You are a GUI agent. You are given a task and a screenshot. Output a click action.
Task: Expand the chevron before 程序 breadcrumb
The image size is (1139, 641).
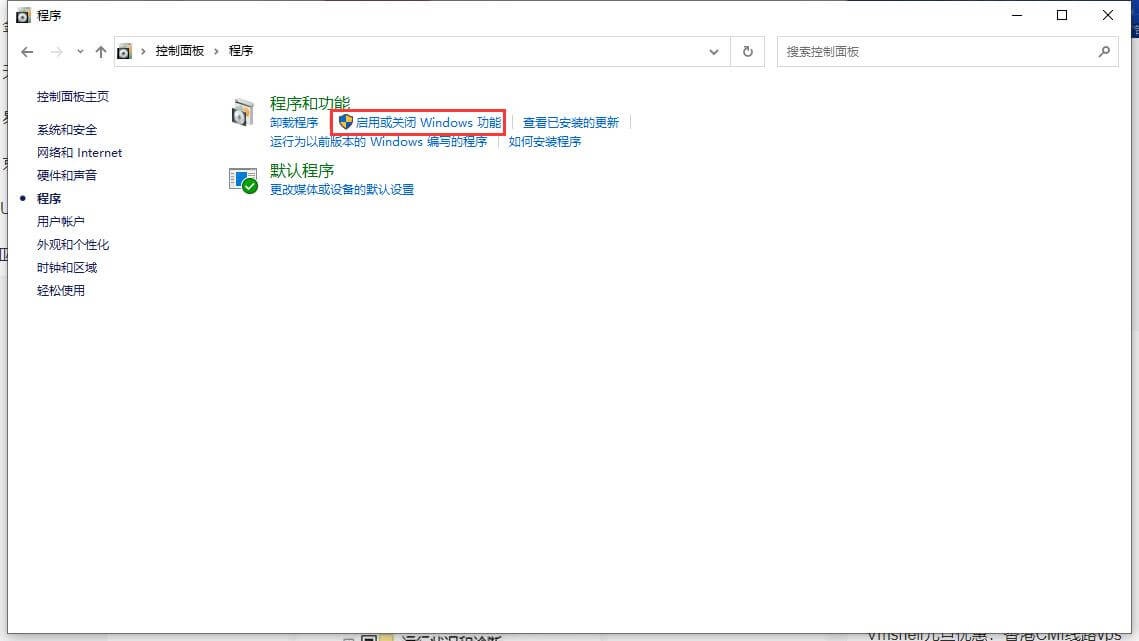[216, 52]
